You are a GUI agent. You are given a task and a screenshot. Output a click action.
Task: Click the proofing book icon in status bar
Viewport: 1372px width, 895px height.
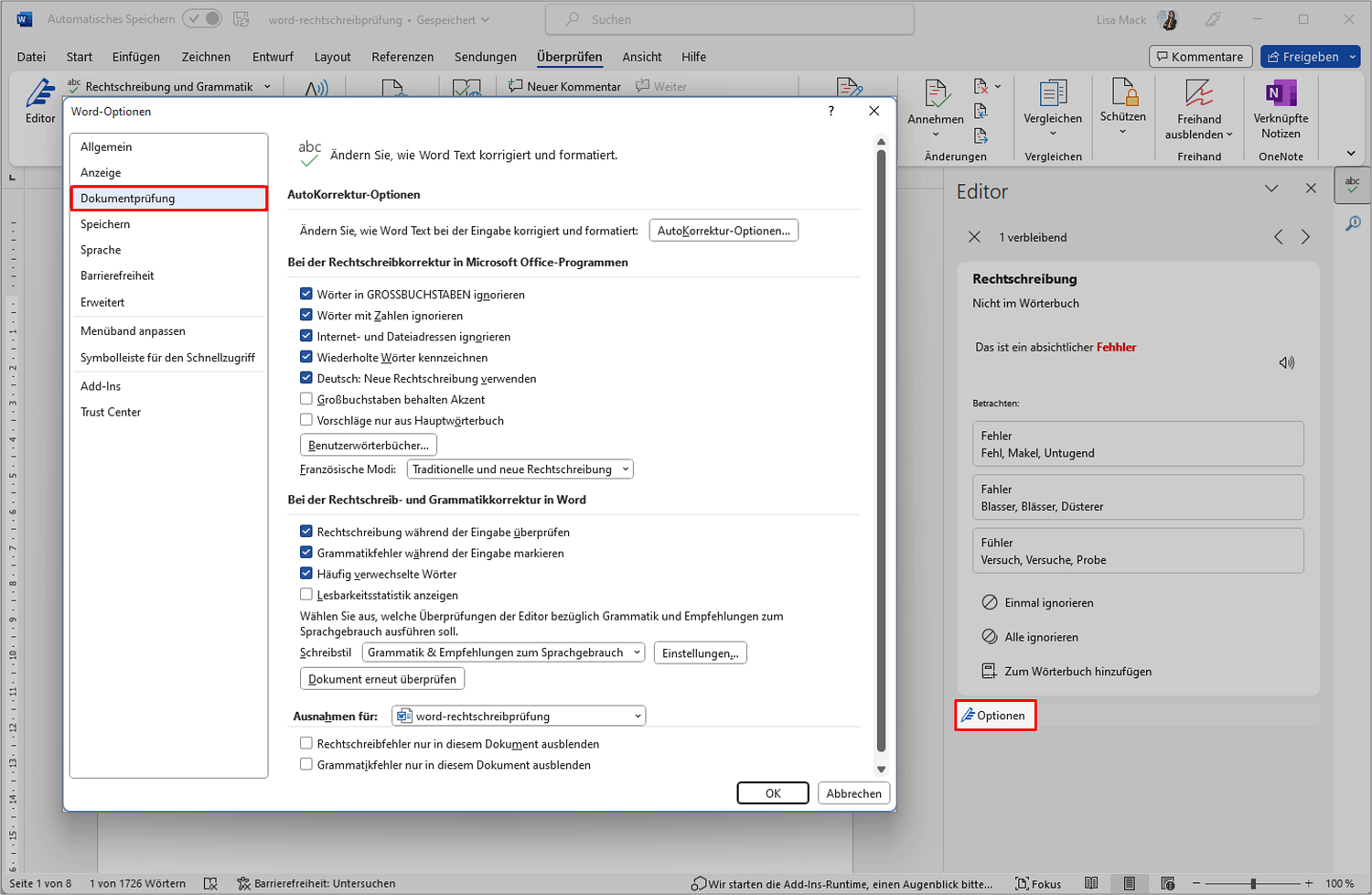click(210, 883)
